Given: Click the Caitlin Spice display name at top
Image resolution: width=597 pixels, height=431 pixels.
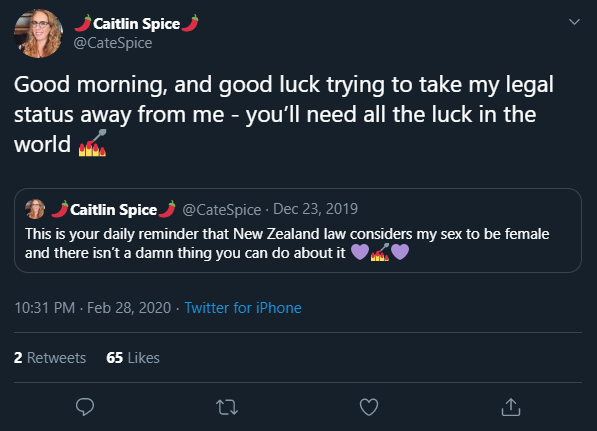Looking at the screenshot, I should pyautogui.click(x=136, y=24).
